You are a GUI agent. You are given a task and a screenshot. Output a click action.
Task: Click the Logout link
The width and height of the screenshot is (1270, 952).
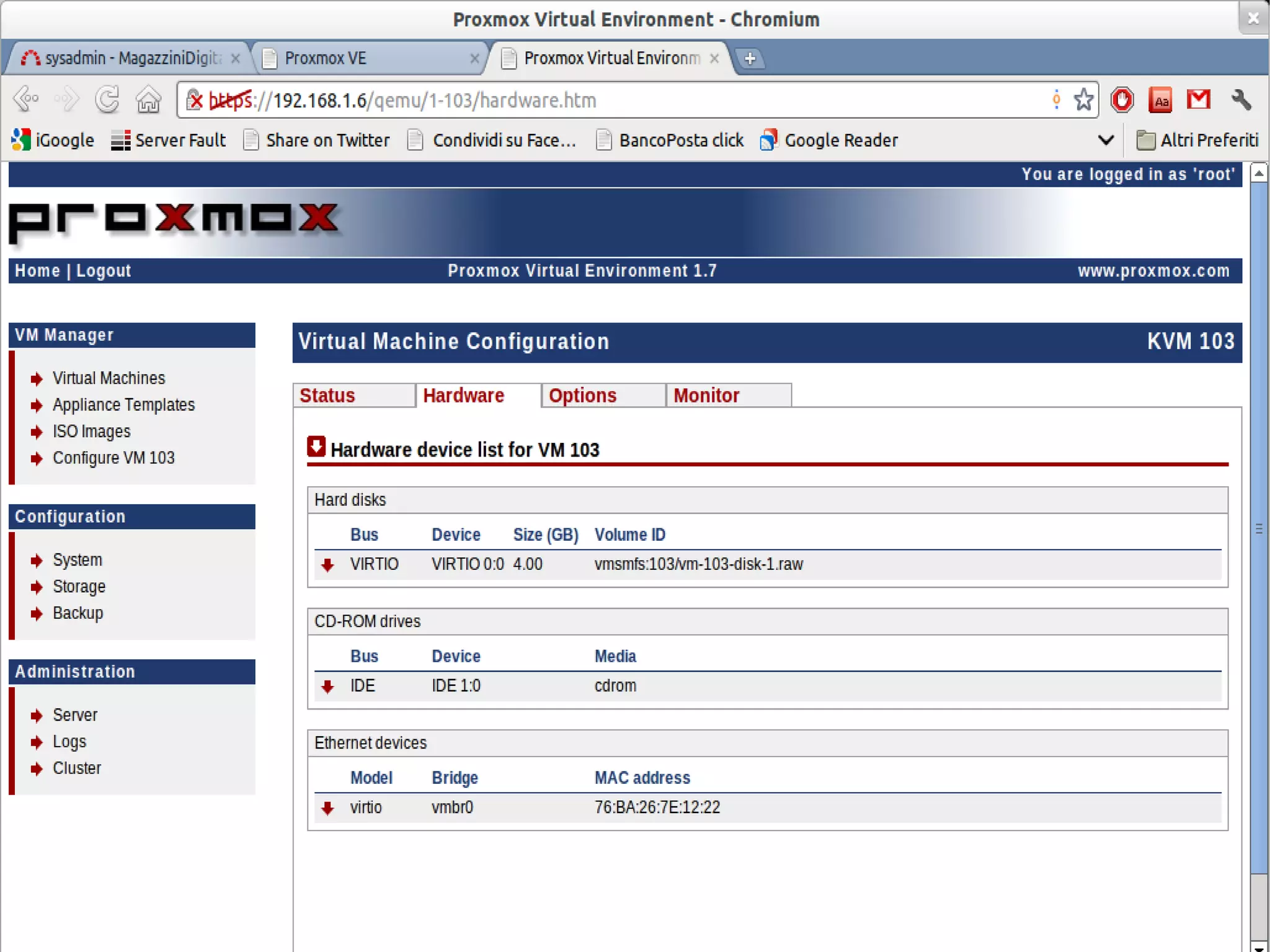point(104,271)
